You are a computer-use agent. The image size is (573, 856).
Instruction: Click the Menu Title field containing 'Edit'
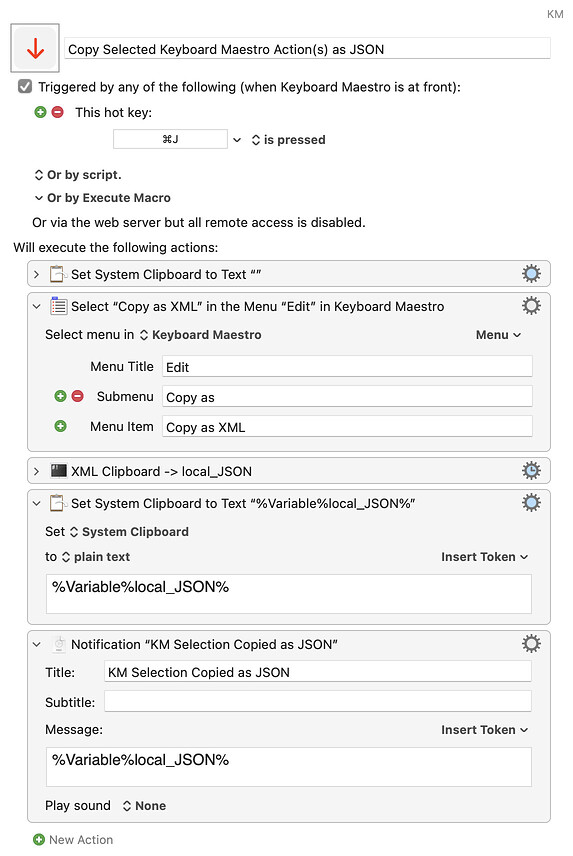click(347, 366)
